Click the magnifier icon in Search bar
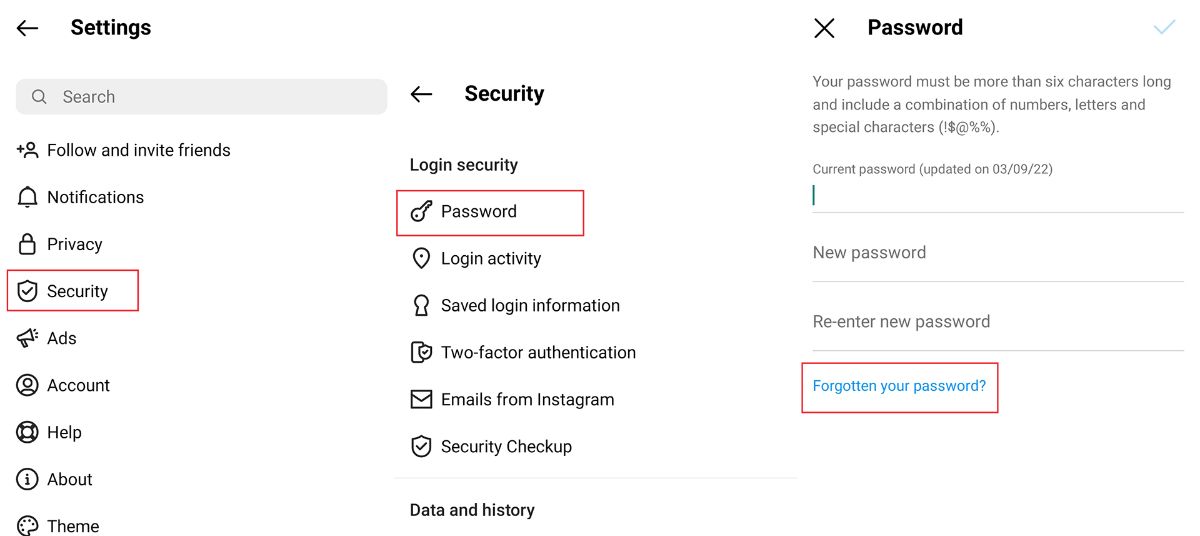 tap(40, 97)
